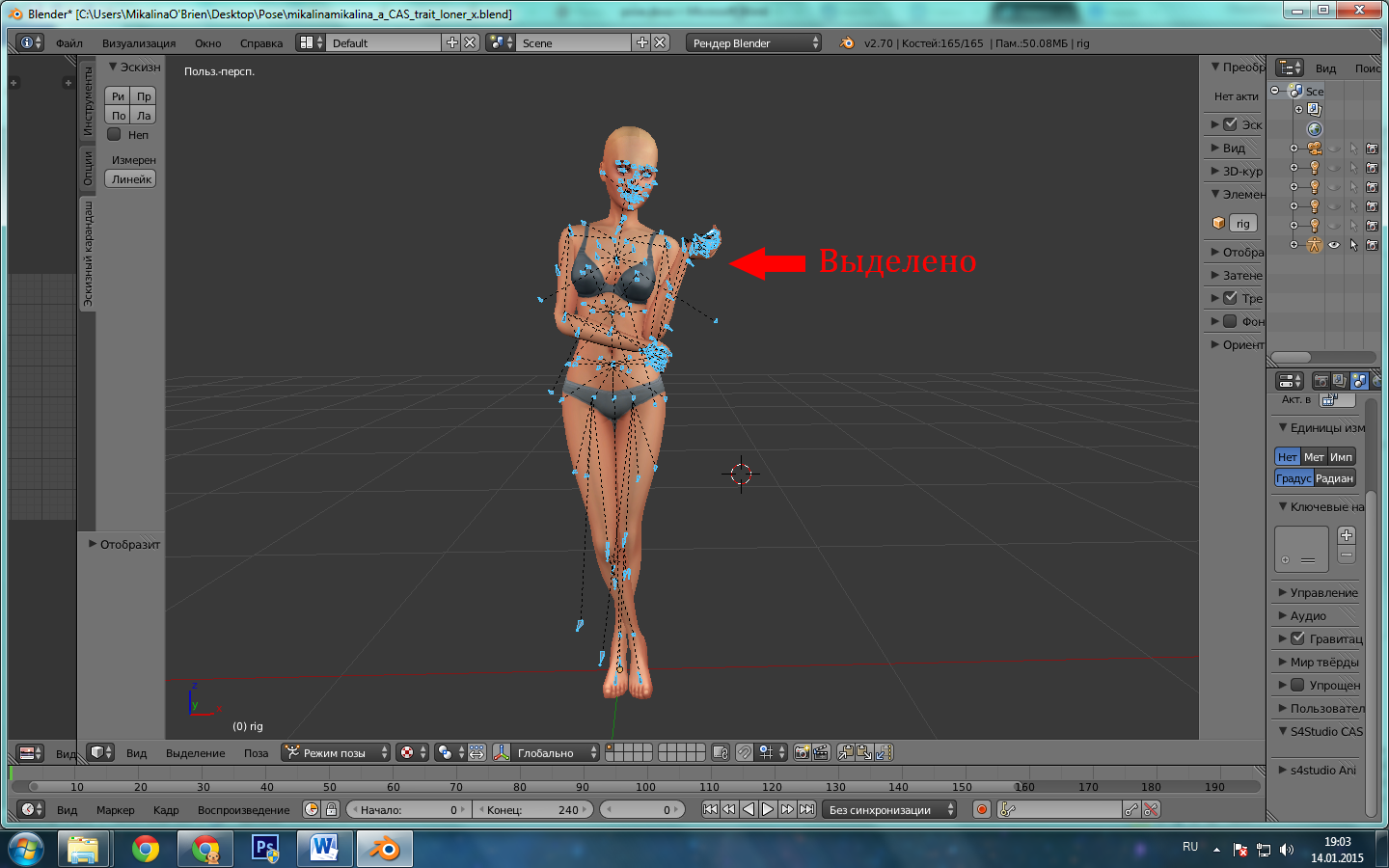
Task: Enable the Упрощен checkbox
Action: 1297,685
